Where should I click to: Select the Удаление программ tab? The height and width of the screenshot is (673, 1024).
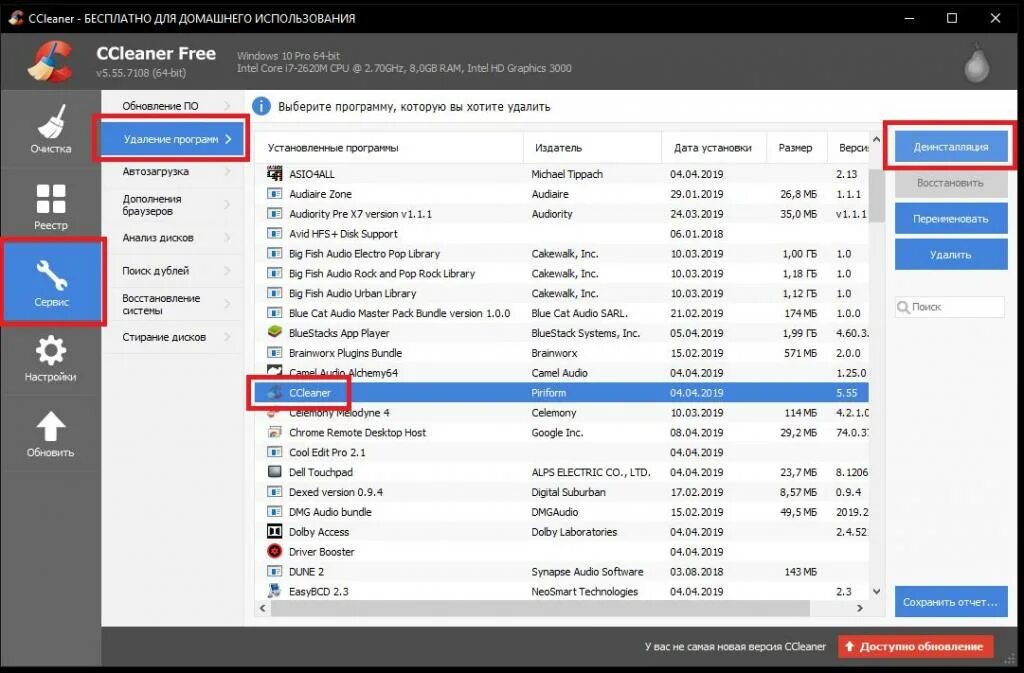pos(172,139)
